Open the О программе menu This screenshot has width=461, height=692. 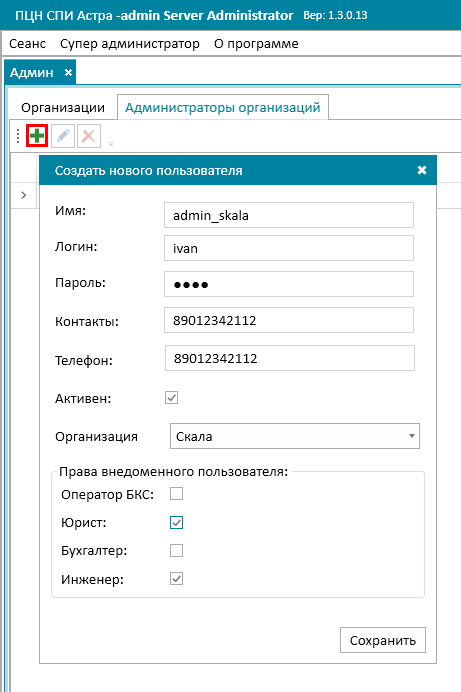(x=256, y=44)
